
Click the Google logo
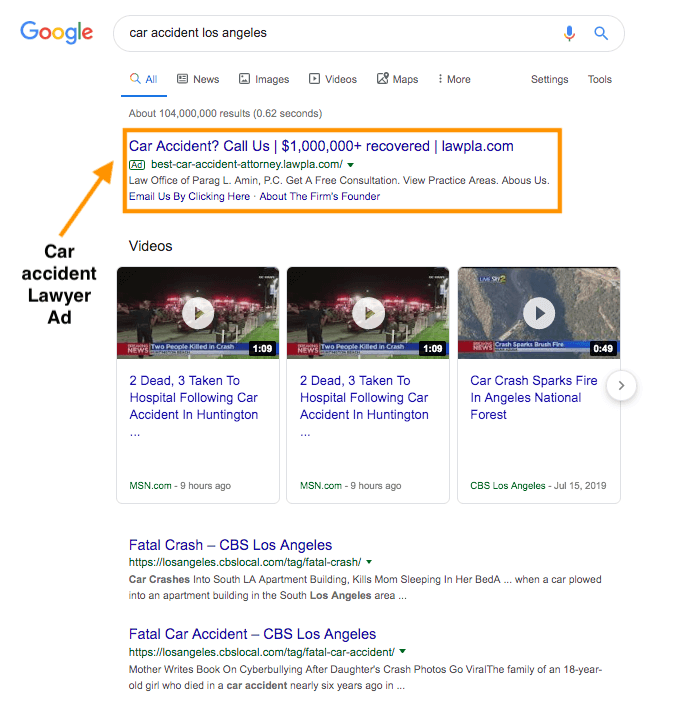(57, 33)
